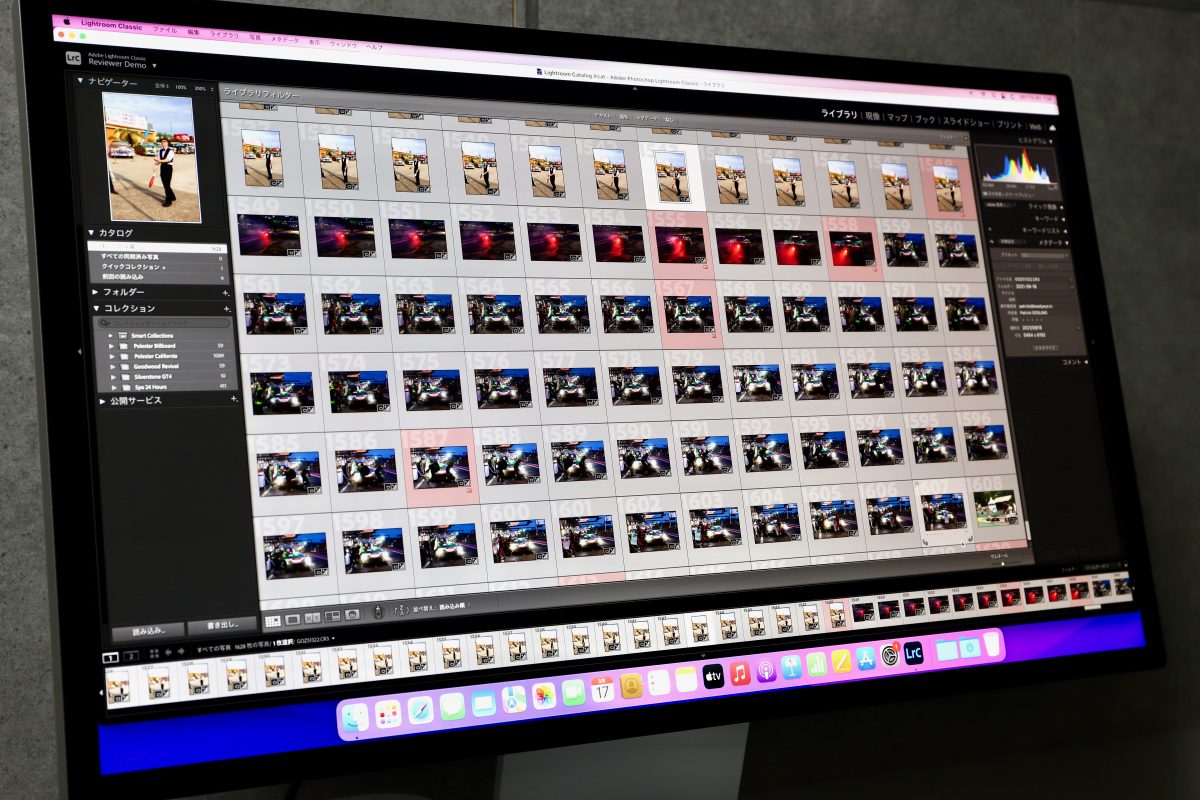Set navigator zoom to 300%
This screenshot has width=1200, height=800.
[200, 88]
